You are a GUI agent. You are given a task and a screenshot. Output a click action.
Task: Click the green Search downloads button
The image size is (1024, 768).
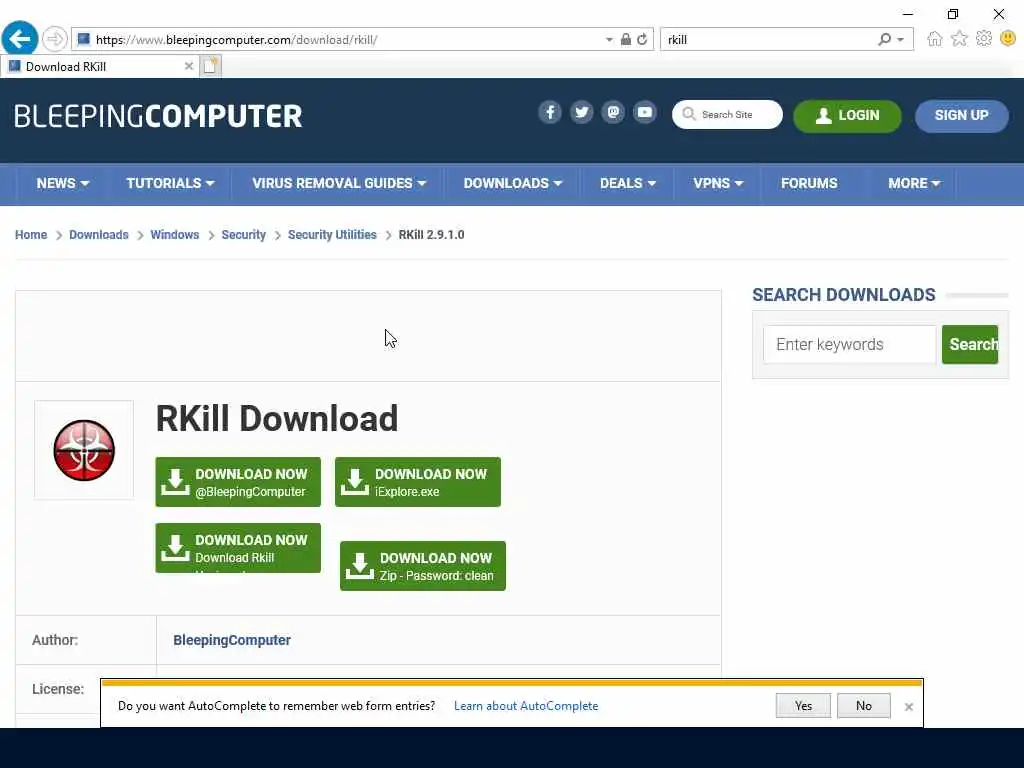pyautogui.click(x=970, y=344)
